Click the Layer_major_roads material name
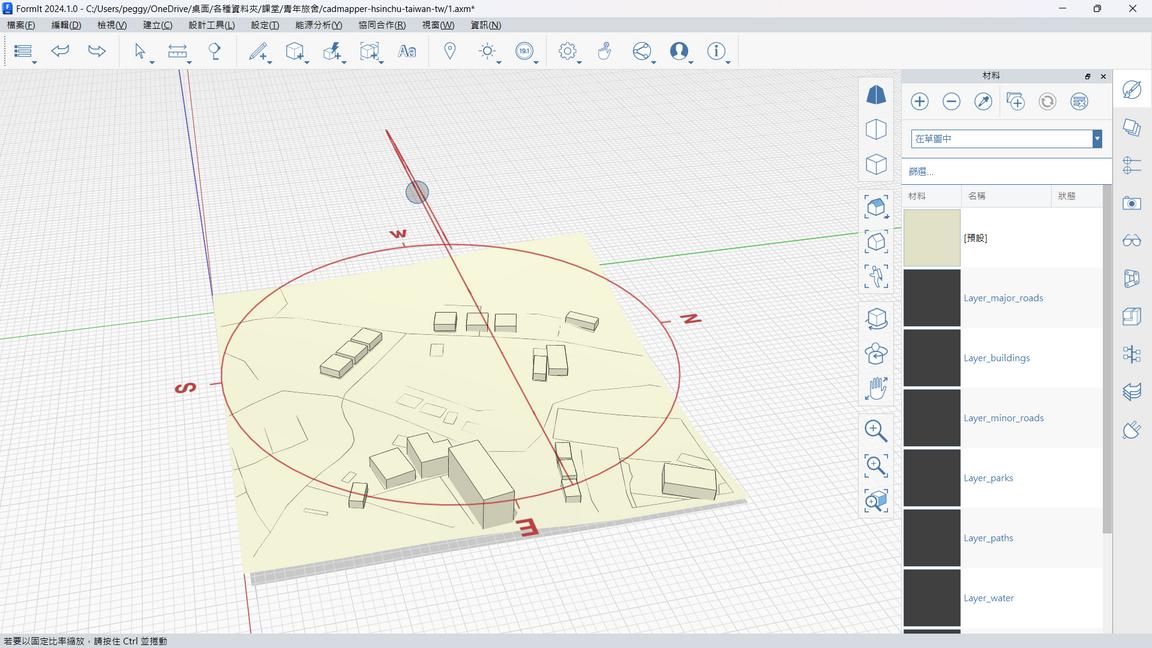 click(x=1003, y=298)
